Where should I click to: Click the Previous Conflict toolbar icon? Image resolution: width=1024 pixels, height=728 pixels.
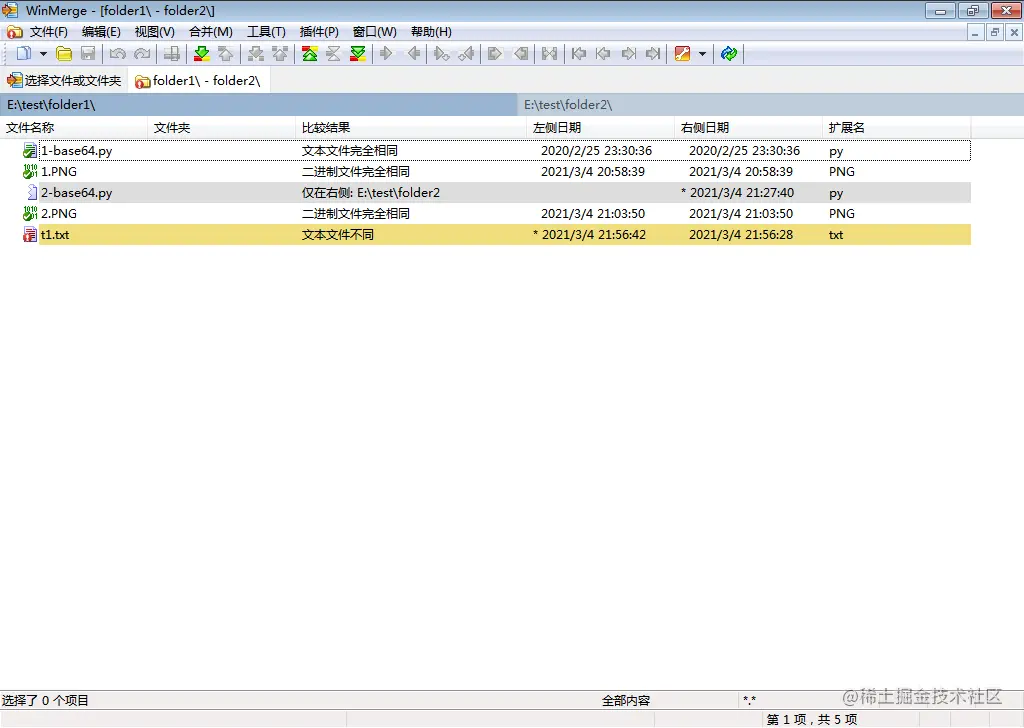(x=280, y=54)
